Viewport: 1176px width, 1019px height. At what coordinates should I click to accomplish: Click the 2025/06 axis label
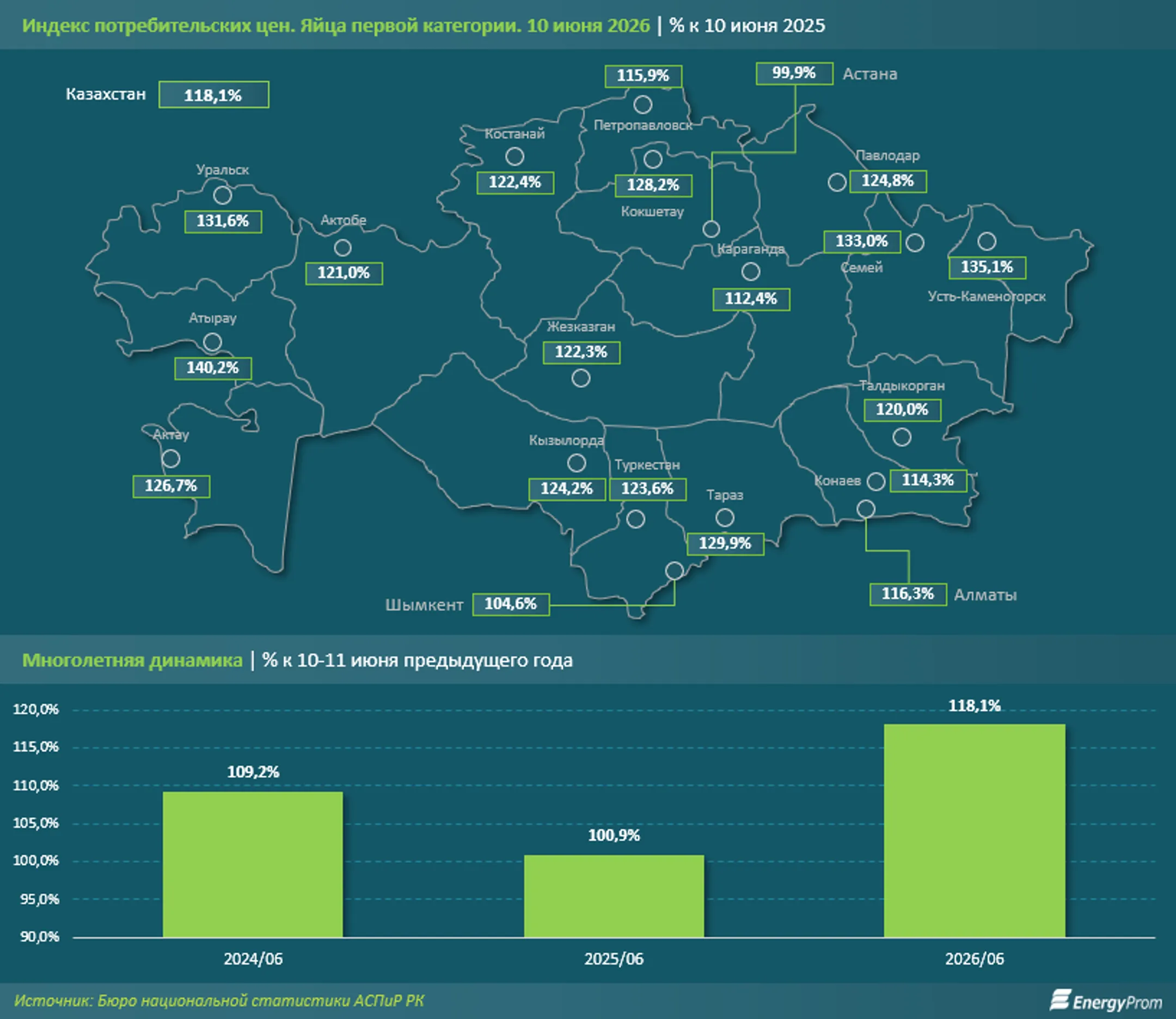[614, 959]
